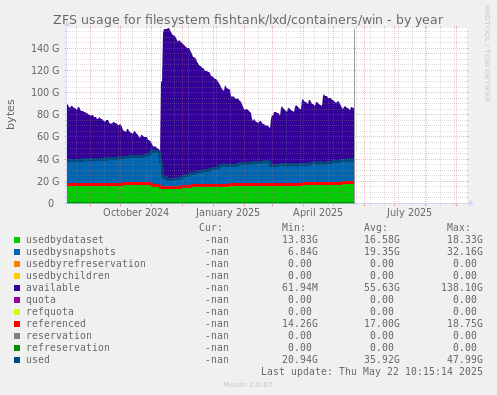497x395 pixels.
Task: Click the October 2024 x-axis label
Action: click(136, 213)
